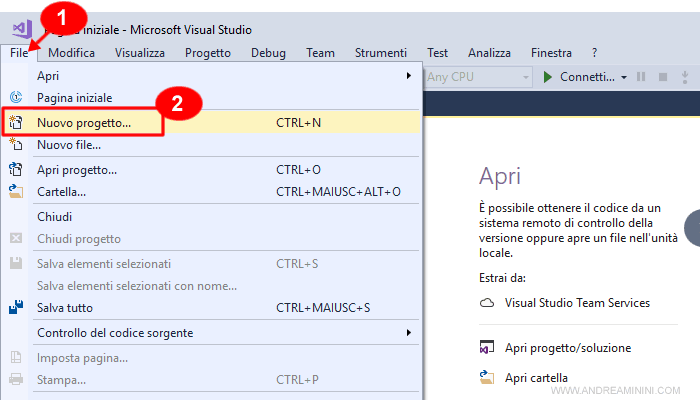
Task: Expand the Apri submenu arrow
Action: click(408, 76)
